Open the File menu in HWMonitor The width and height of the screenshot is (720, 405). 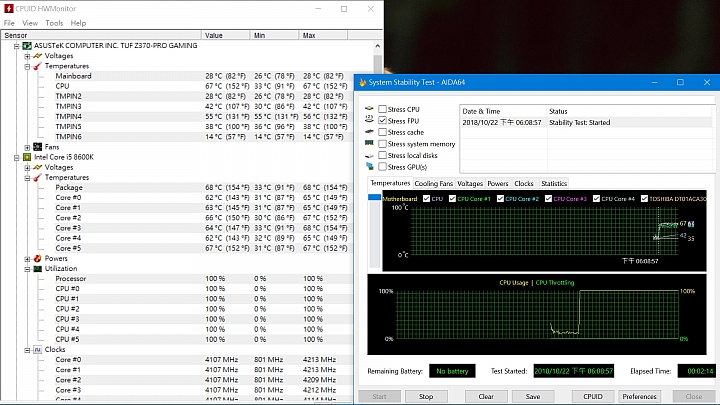point(9,23)
